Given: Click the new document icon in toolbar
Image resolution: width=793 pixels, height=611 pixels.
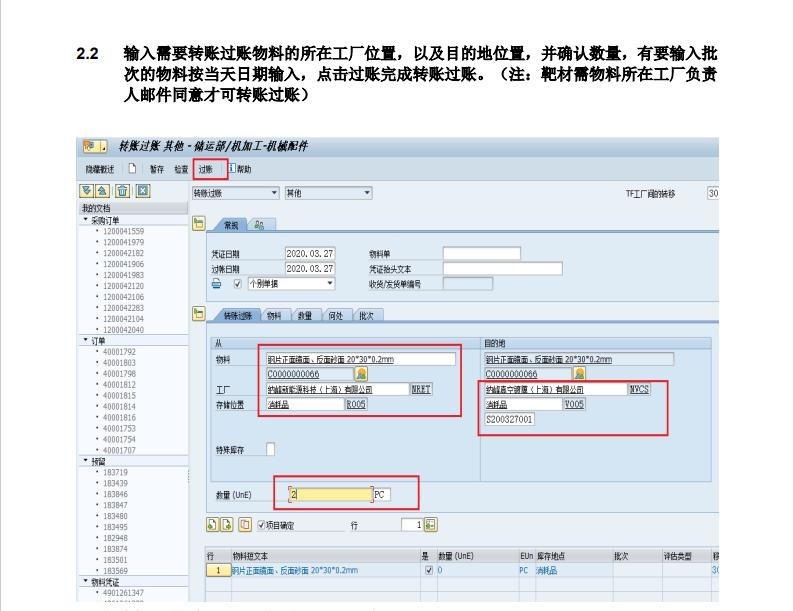Looking at the screenshot, I should pyautogui.click(x=132, y=169).
